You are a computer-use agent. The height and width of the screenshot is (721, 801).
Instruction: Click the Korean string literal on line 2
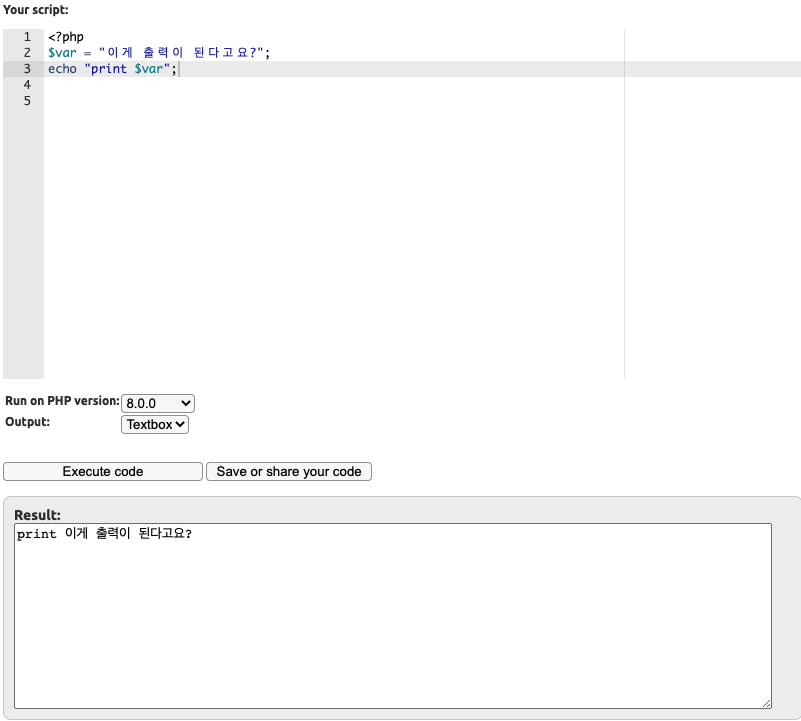(x=181, y=53)
